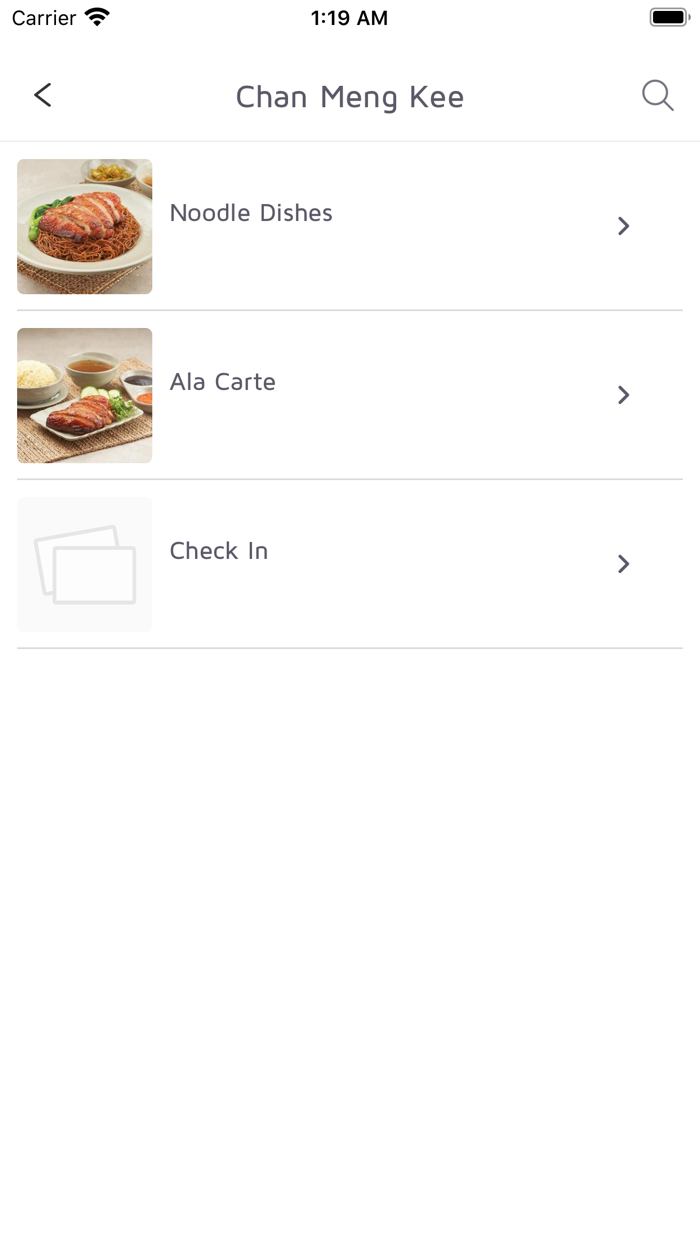Expand Noodle Dishes using its chevron arrow
Image resolution: width=700 pixels, height=1244 pixels.
click(x=623, y=226)
